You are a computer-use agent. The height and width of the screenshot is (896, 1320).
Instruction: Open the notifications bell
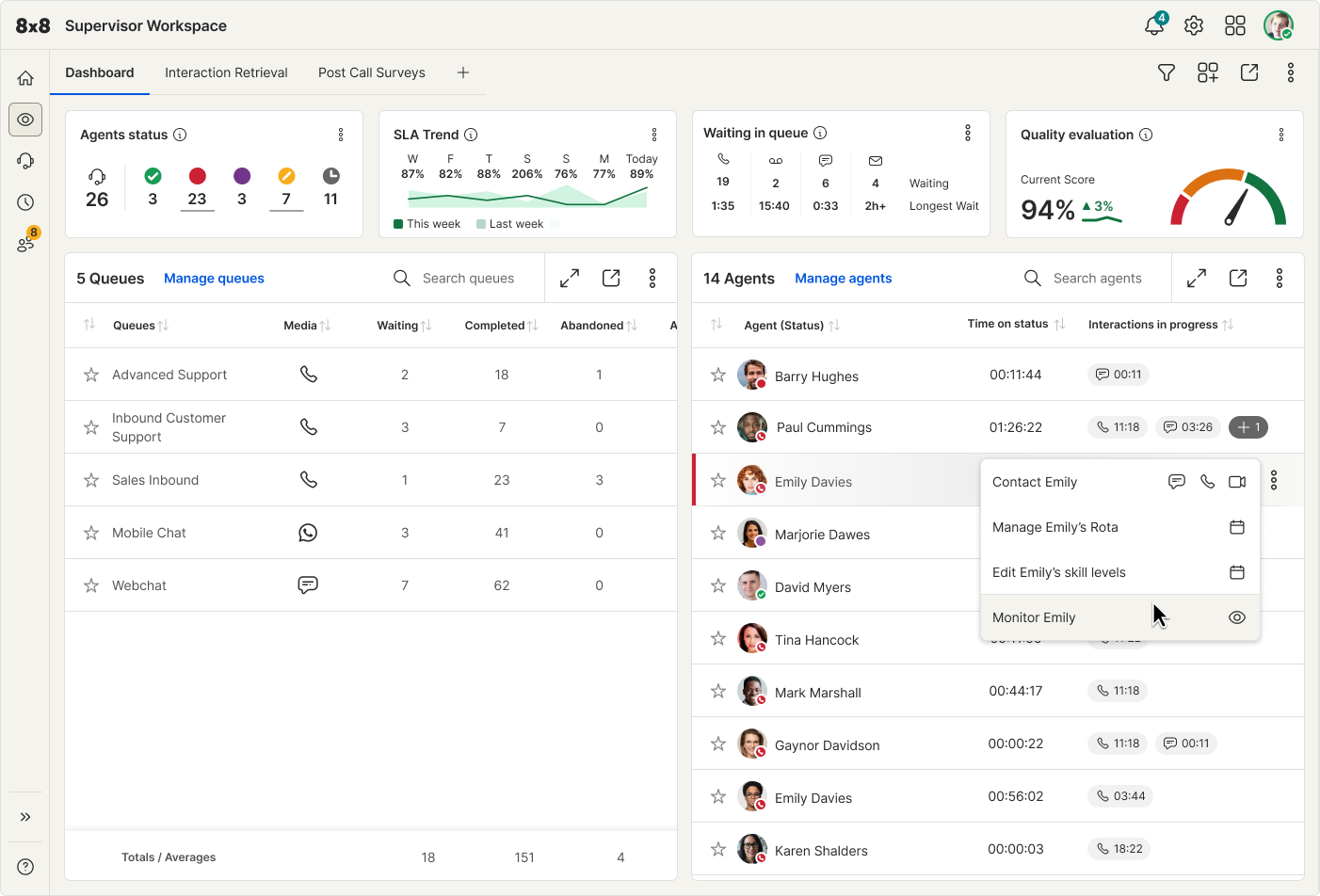1154,25
